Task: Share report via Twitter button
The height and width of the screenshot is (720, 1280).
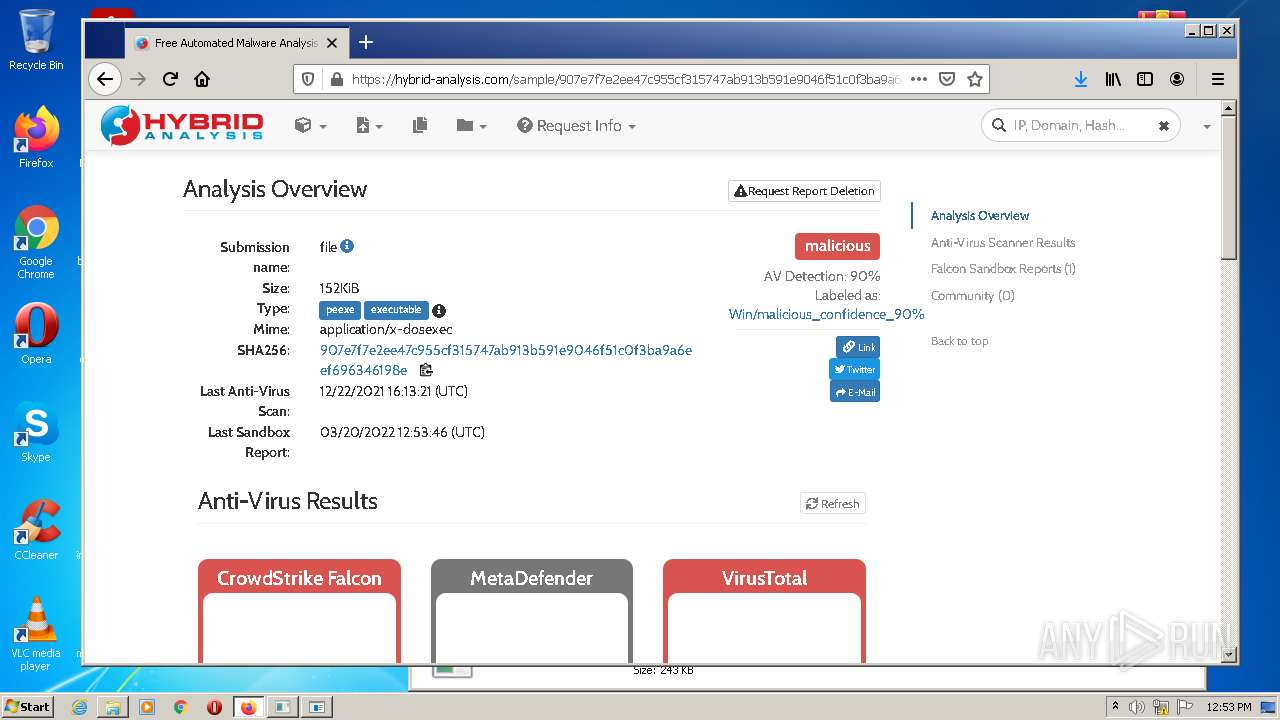Action: pos(854,369)
